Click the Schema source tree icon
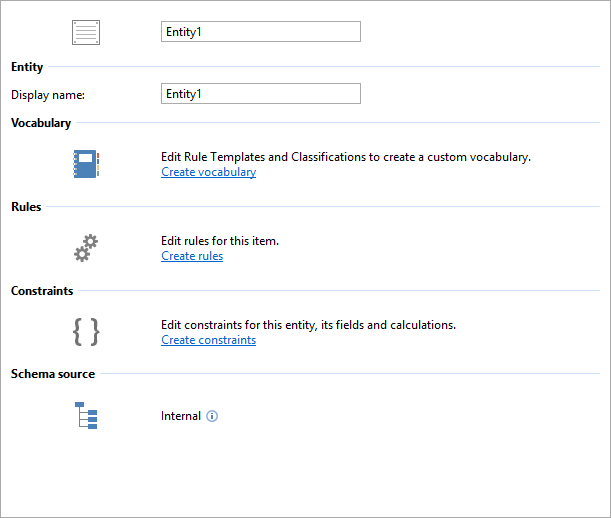611x518 pixels. tap(87, 415)
